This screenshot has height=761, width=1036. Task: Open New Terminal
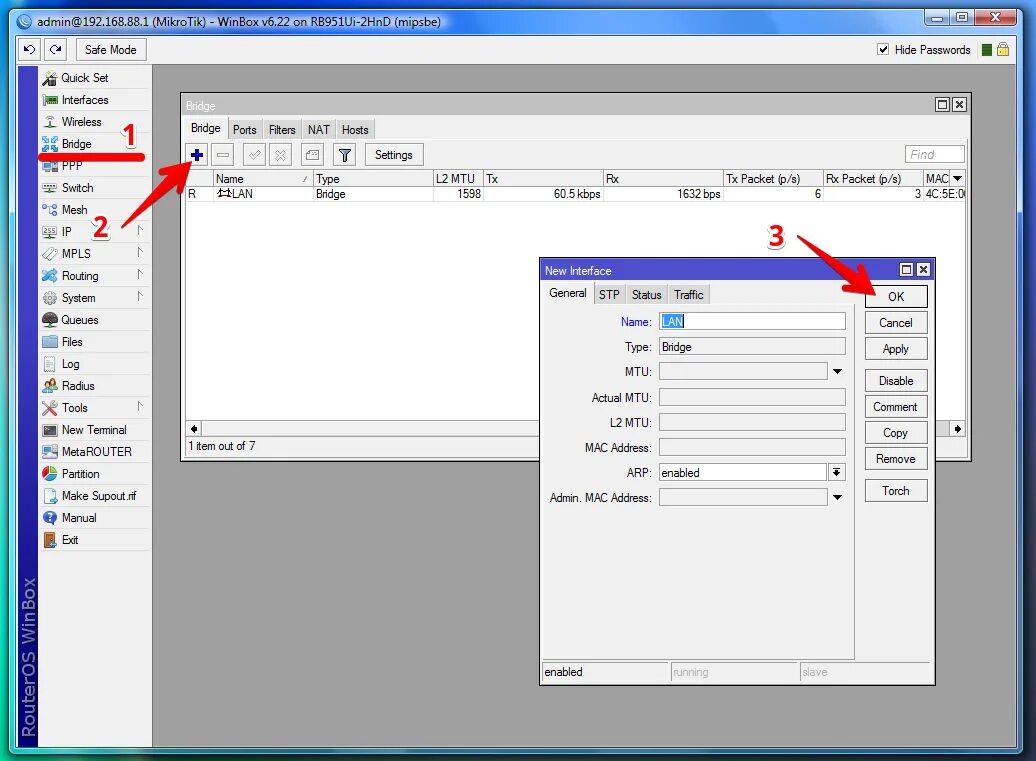pos(94,430)
